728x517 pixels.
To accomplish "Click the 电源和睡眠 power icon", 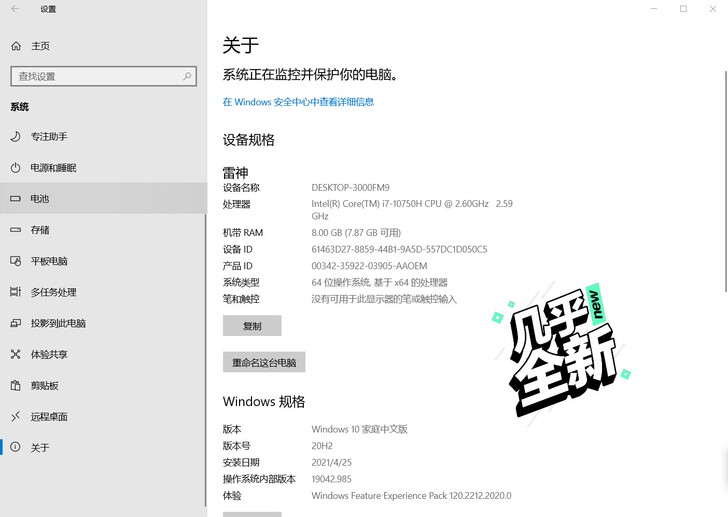I will pos(15,168).
